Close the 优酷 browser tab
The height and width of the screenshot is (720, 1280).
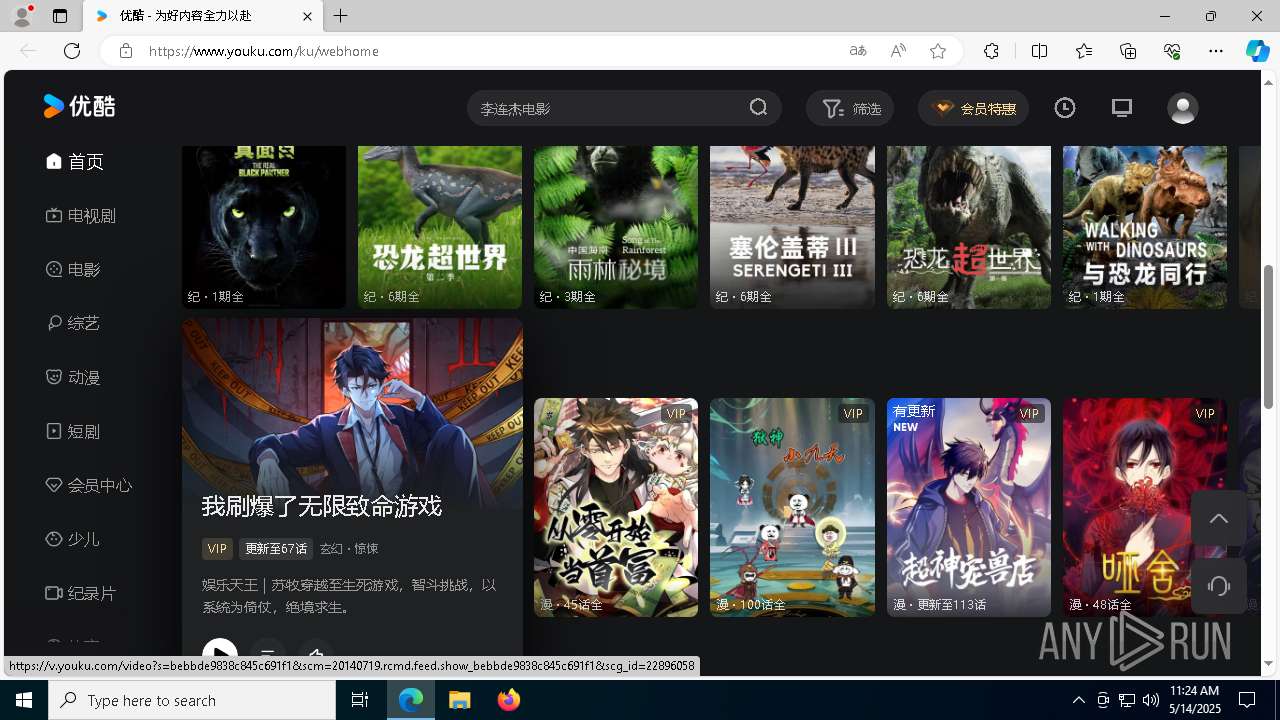(307, 16)
